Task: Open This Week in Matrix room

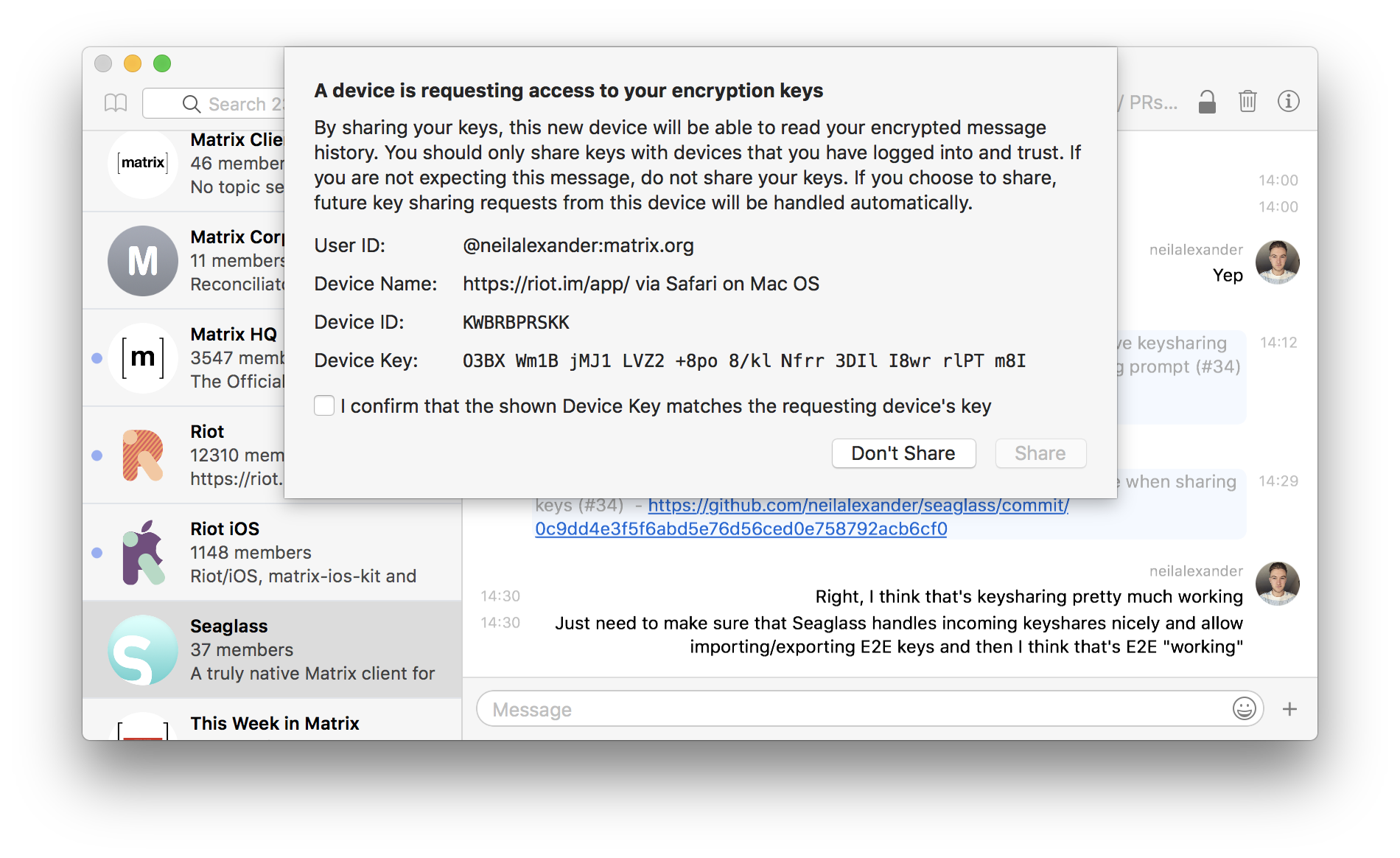Action: coord(274,723)
